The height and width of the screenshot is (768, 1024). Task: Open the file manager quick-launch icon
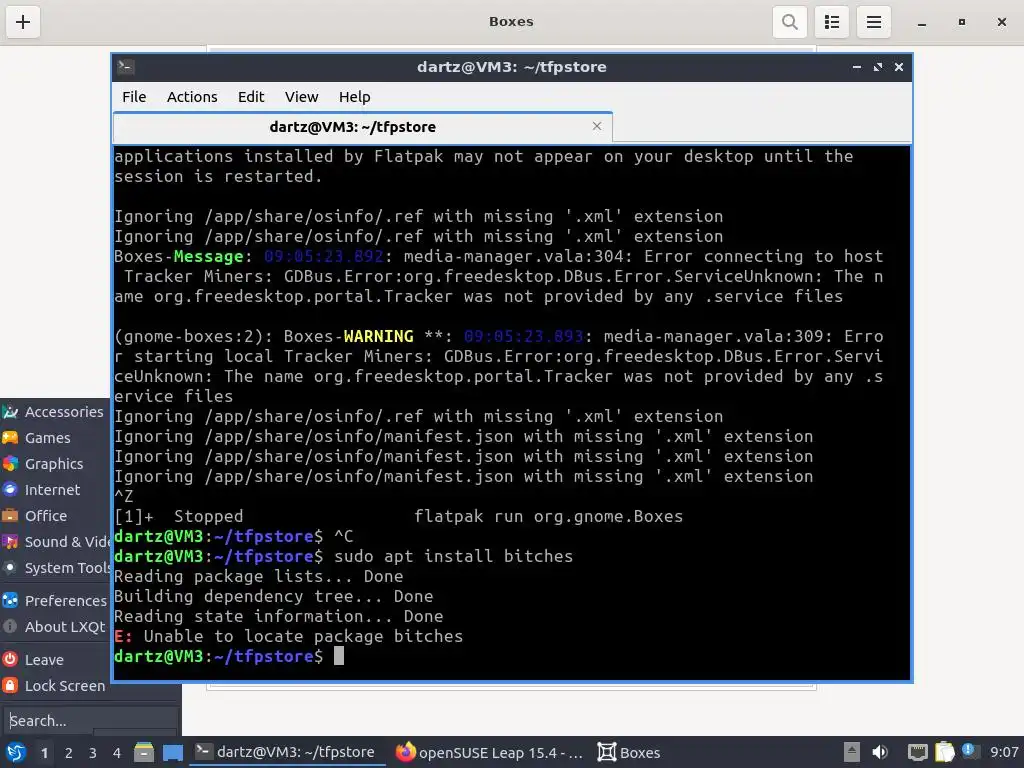(144, 752)
